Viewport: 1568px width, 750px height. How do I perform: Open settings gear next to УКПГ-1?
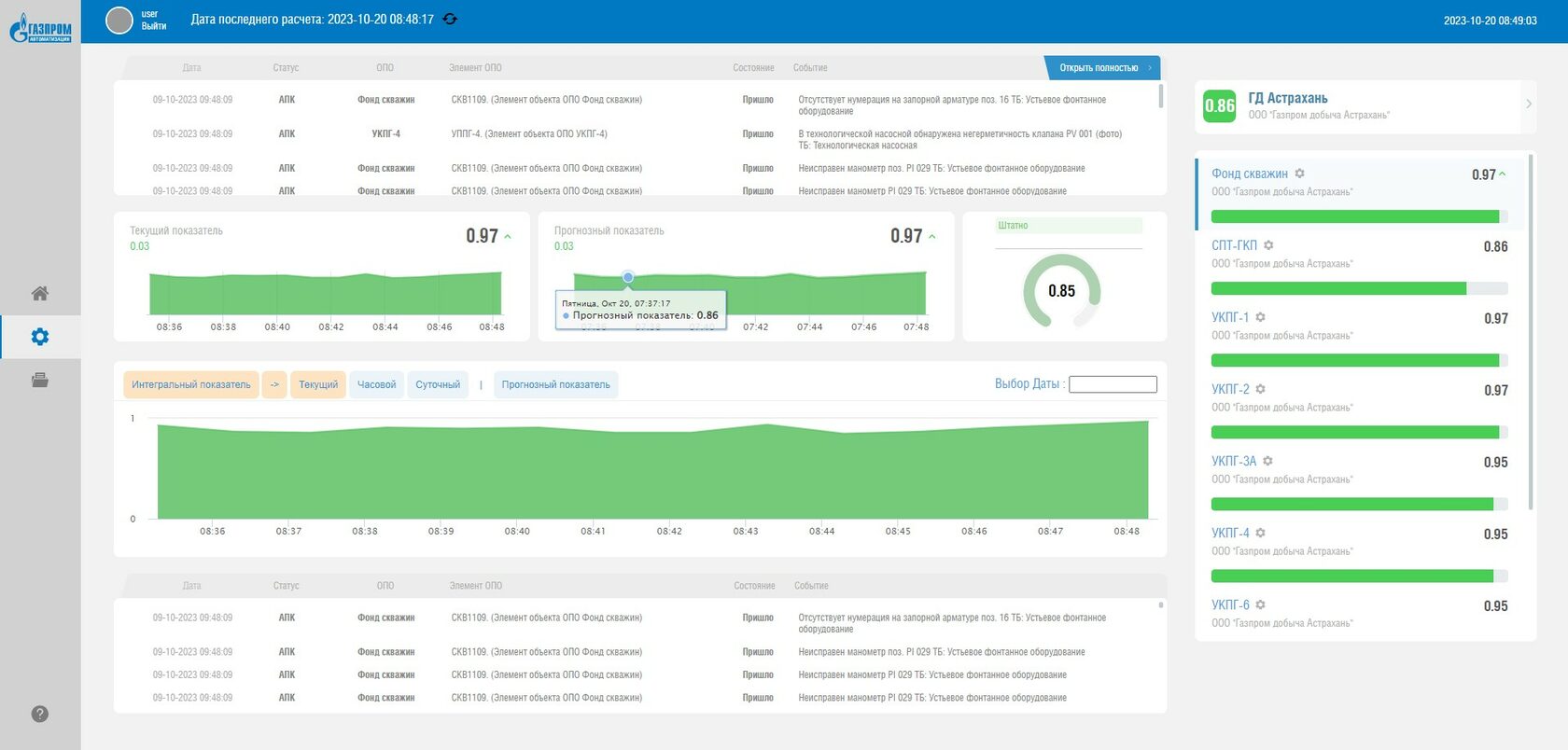1260,317
